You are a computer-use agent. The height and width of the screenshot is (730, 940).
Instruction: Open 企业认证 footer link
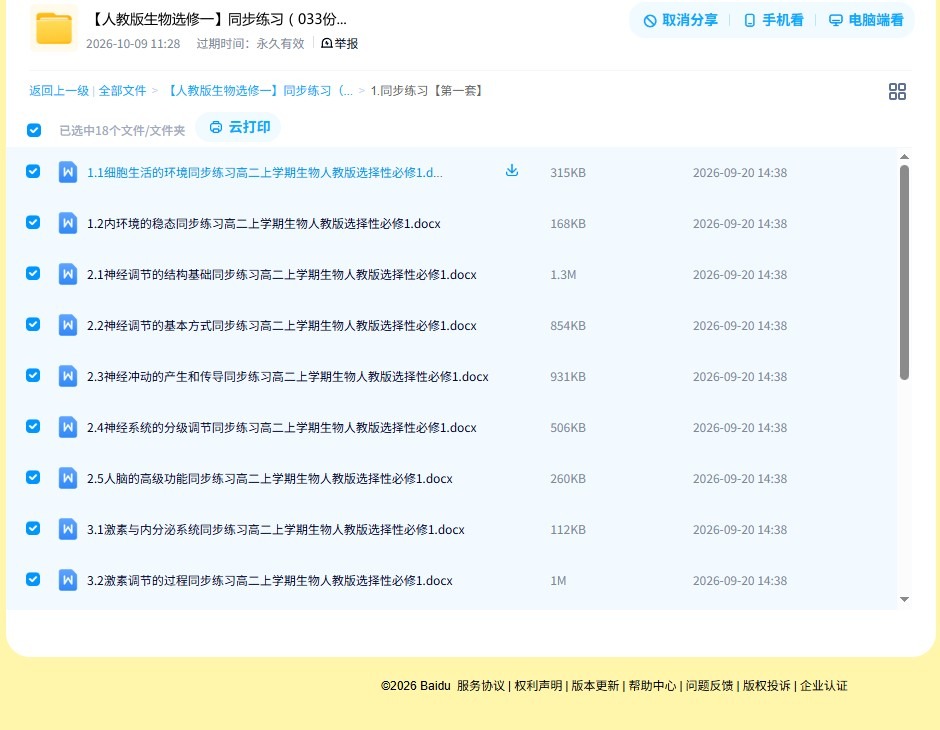[824, 686]
